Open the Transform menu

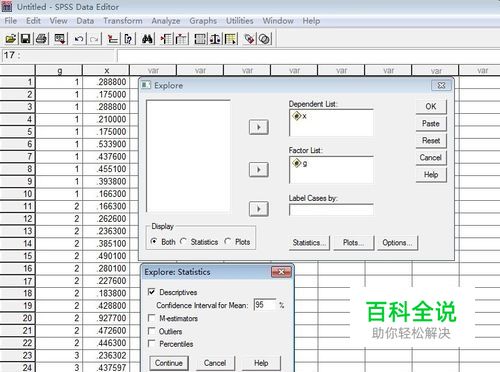123,21
